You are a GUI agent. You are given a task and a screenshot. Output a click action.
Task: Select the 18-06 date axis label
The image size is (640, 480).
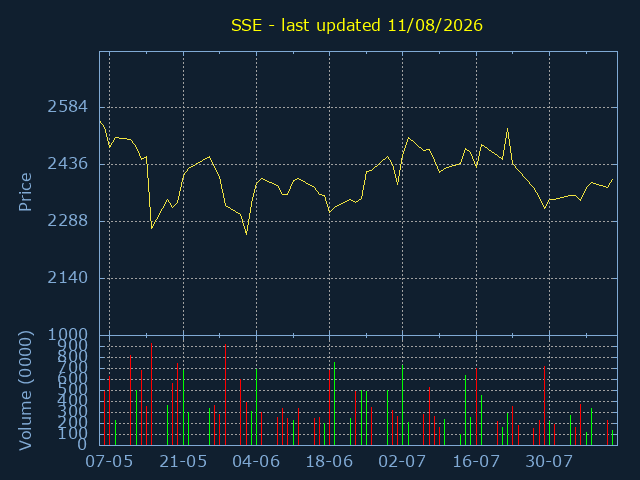[329, 462]
